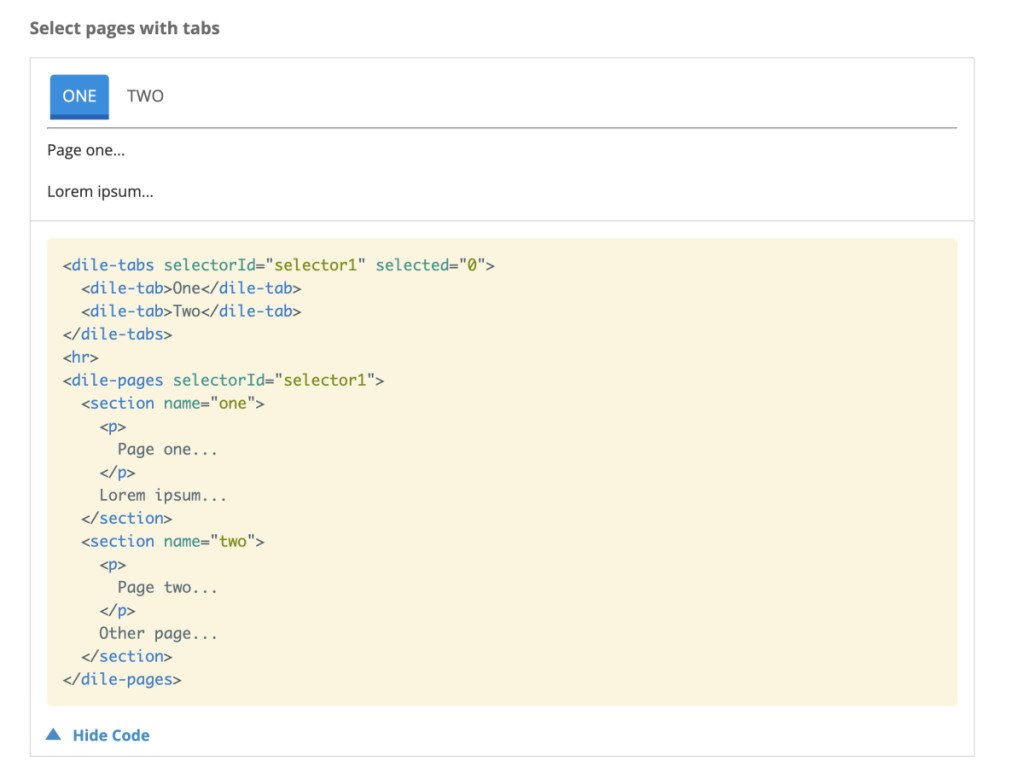Screen dimensions: 1024x767
Task: Click "Page two..." text in the code block
Action: [x=167, y=588]
